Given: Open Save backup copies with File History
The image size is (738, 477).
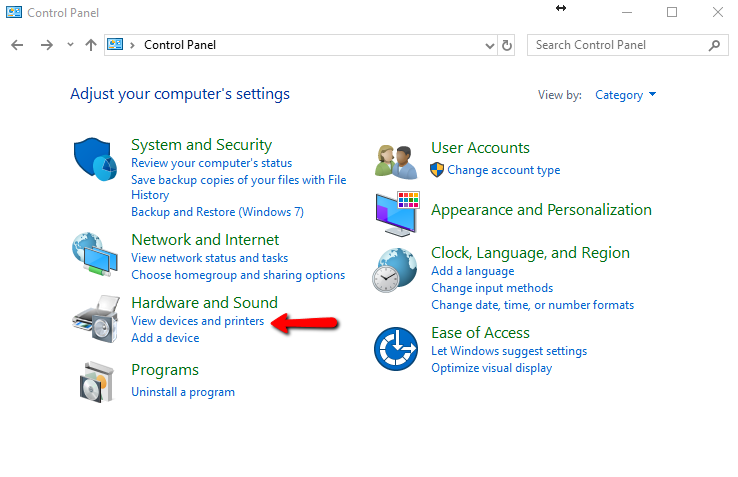Looking at the screenshot, I should coord(239,187).
